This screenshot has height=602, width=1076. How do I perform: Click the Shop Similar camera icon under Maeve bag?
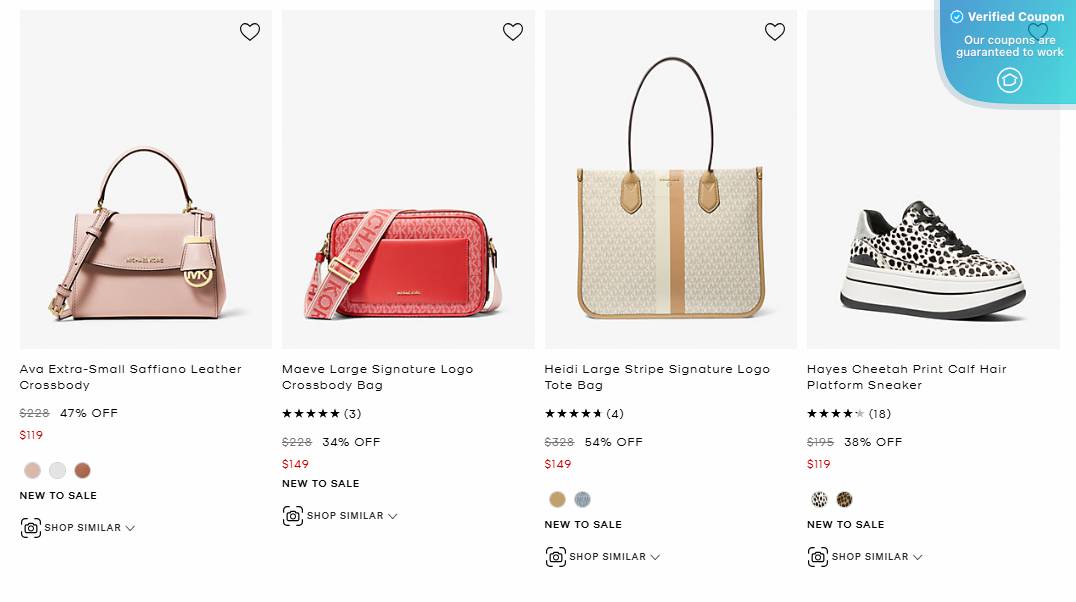tap(293, 515)
